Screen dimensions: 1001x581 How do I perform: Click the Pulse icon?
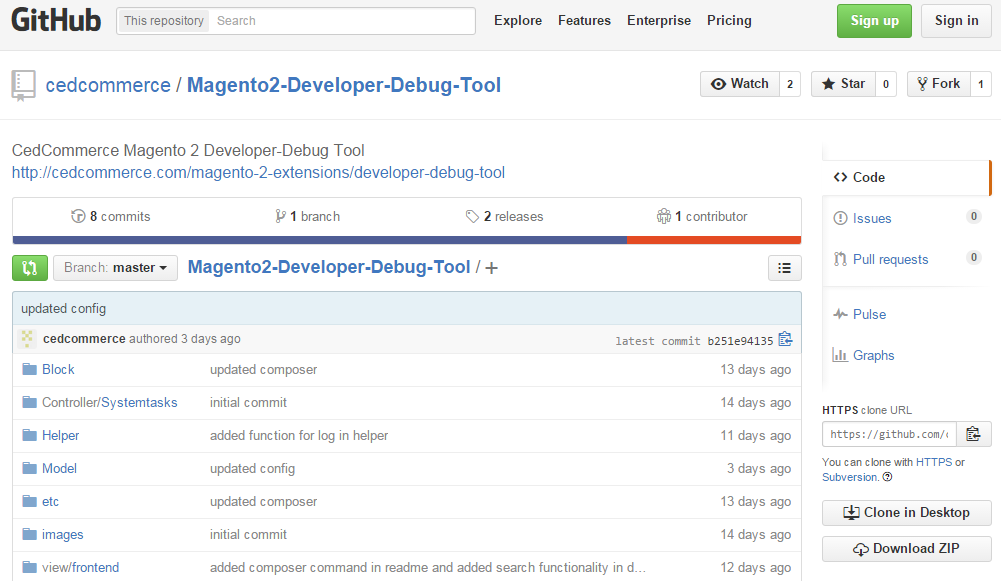click(840, 314)
